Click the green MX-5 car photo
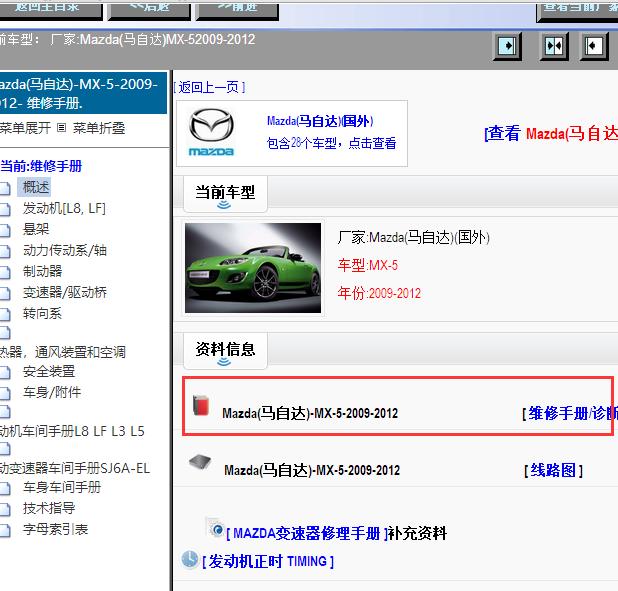This screenshot has height=591, width=618. coord(253,268)
